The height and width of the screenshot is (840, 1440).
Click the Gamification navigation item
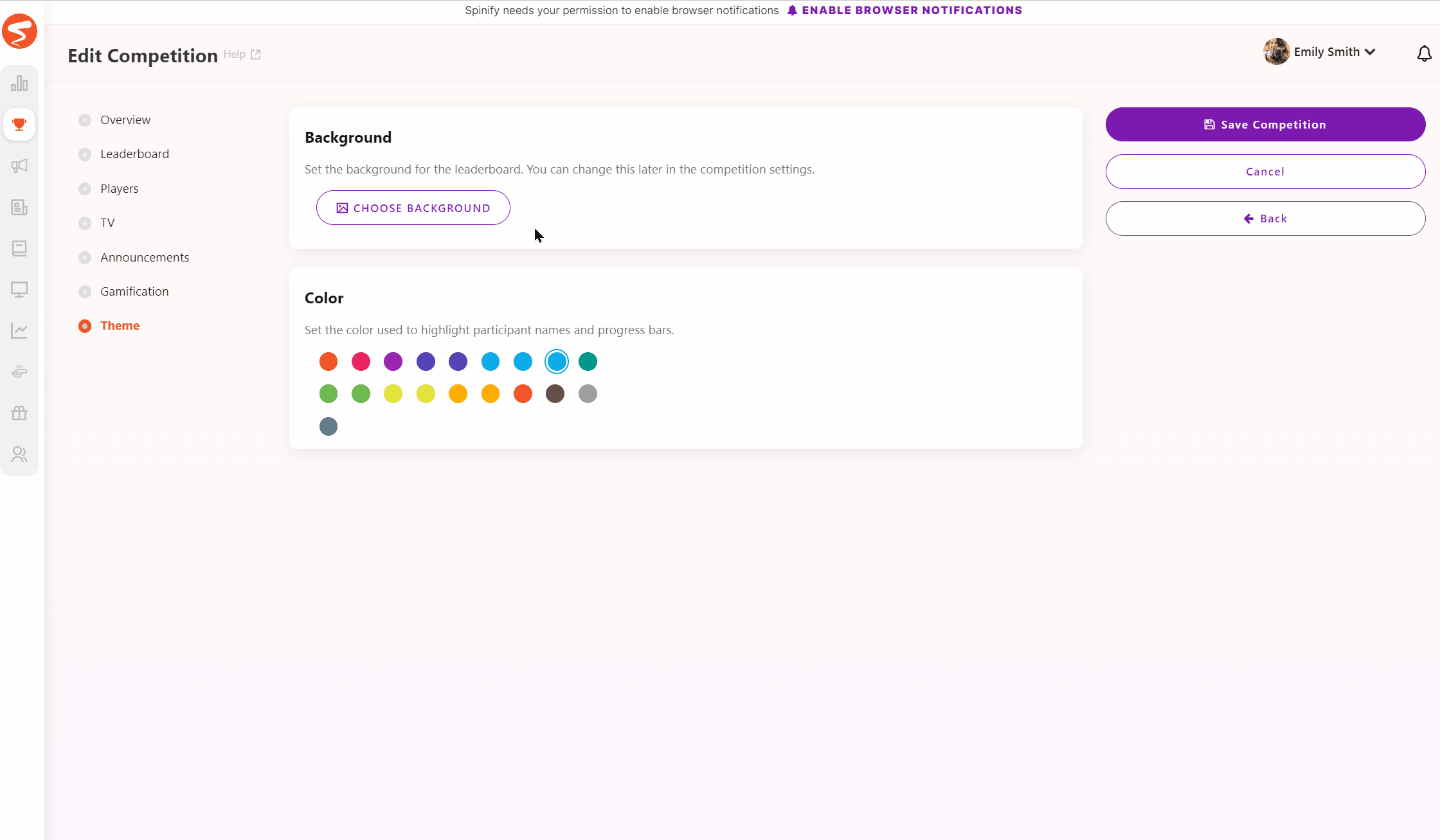(134, 291)
